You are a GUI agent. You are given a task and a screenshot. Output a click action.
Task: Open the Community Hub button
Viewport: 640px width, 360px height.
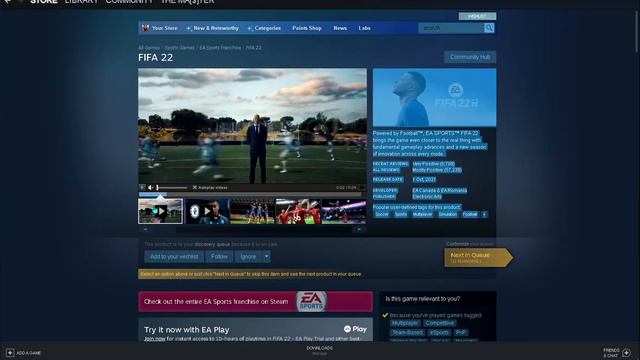pos(470,57)
